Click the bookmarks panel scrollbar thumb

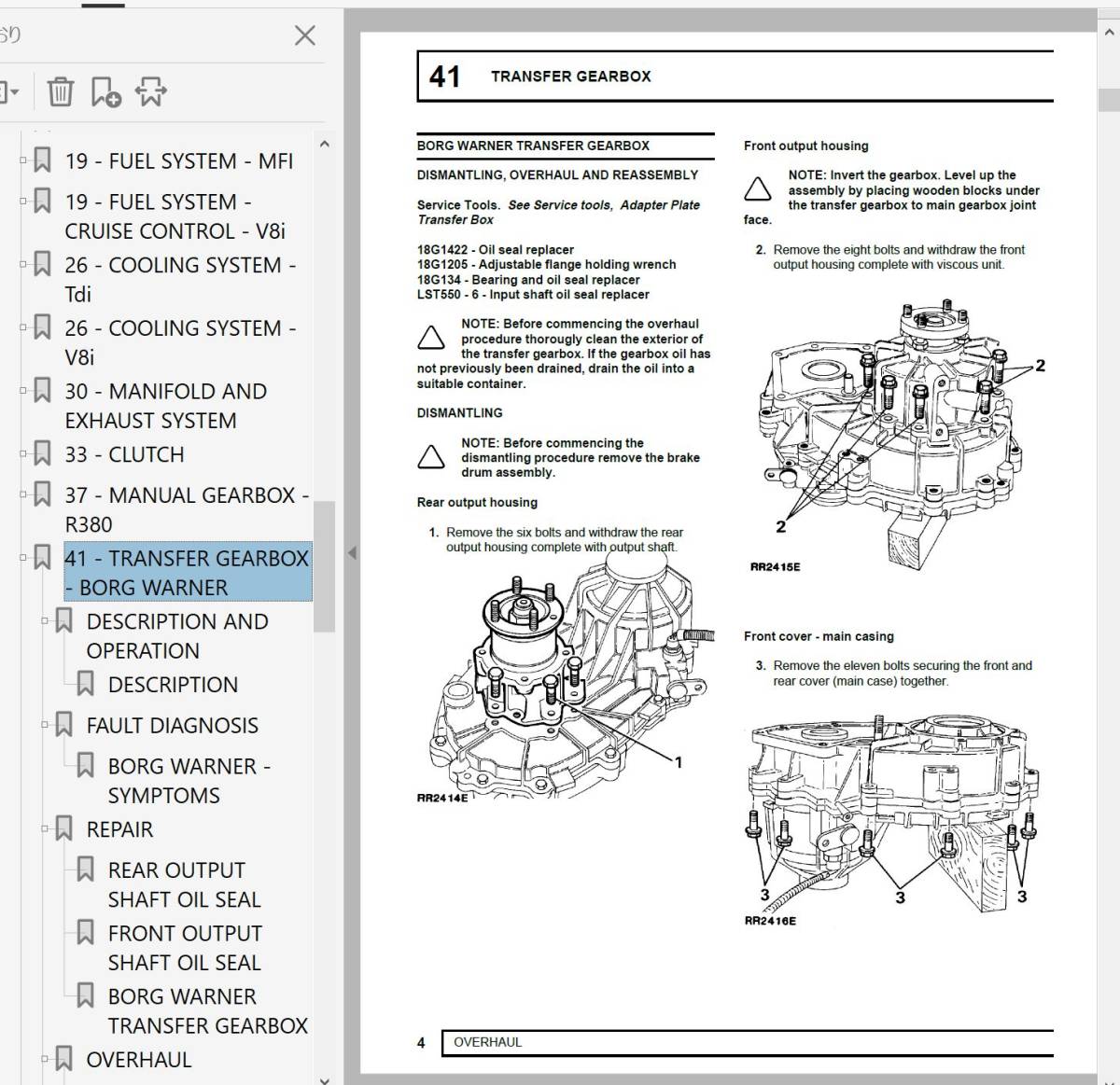pyautogui.click(x=324, y=567)
